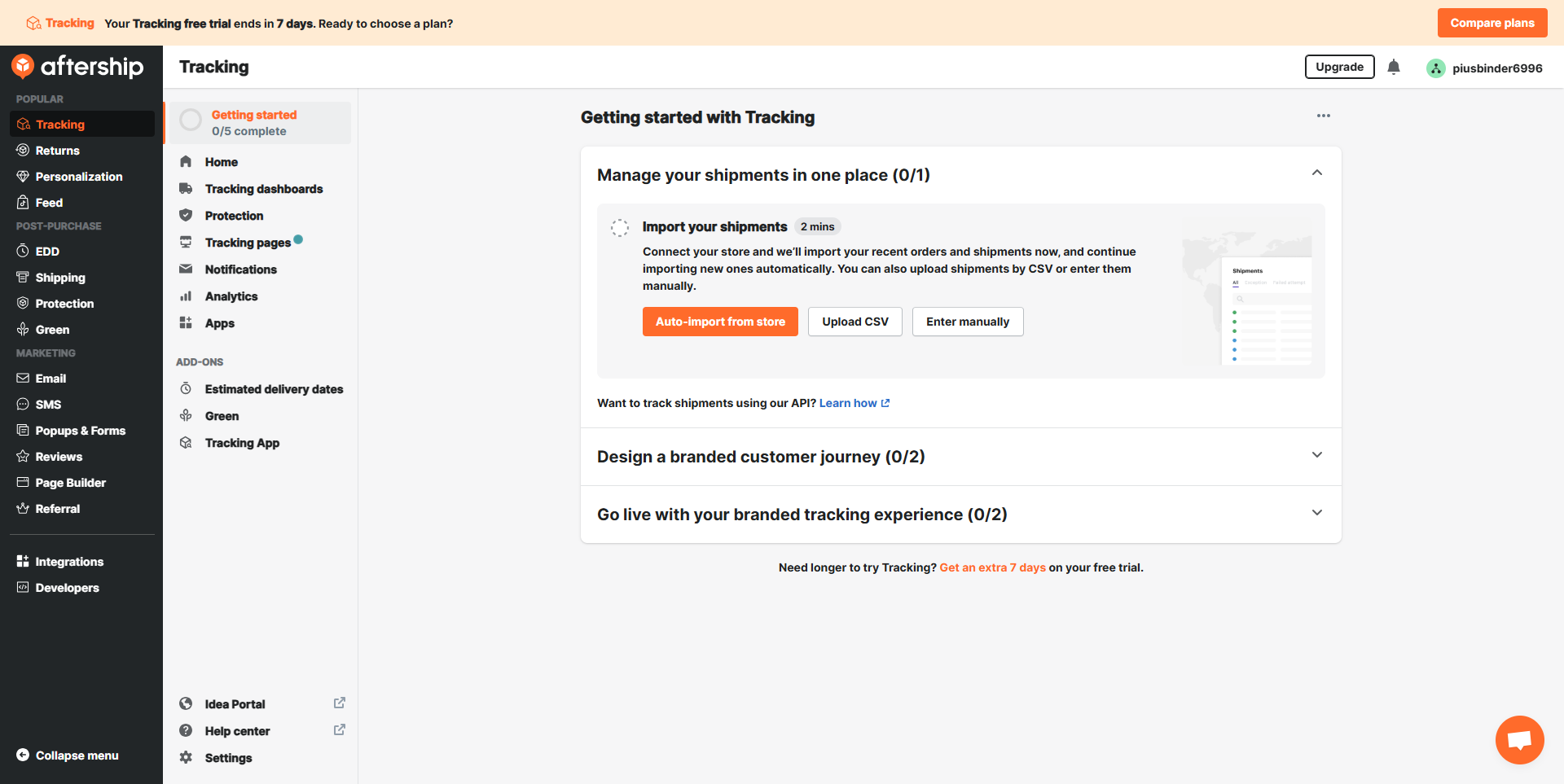The image size is (1564, 784).
Task: Click the Idea Portal globe icon
Action: [186, 703]
